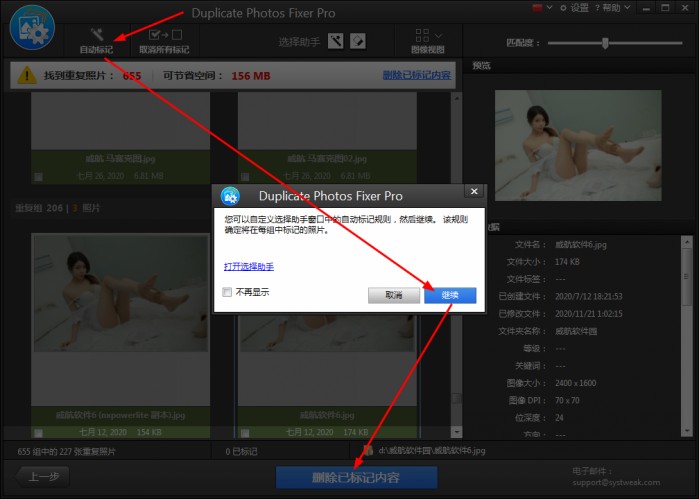Screen dimensions: 699x499
Task: Mark the first photo dated 七月 26, 2020 6.81 MB
Action: click(x=39, y=177)
